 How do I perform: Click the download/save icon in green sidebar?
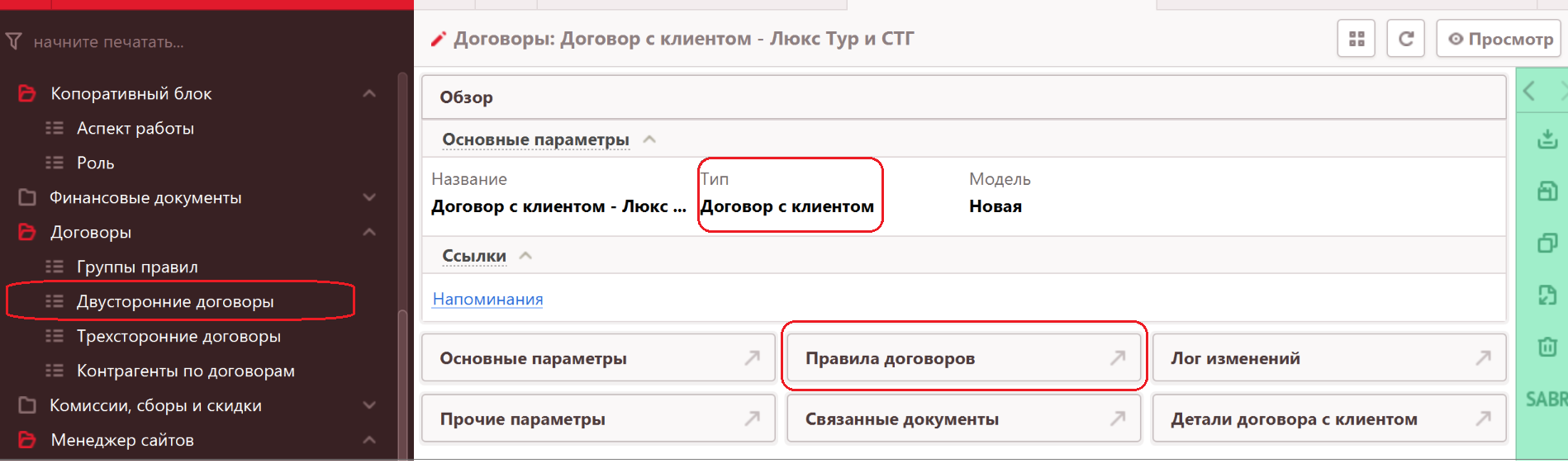coord(1547,139)
